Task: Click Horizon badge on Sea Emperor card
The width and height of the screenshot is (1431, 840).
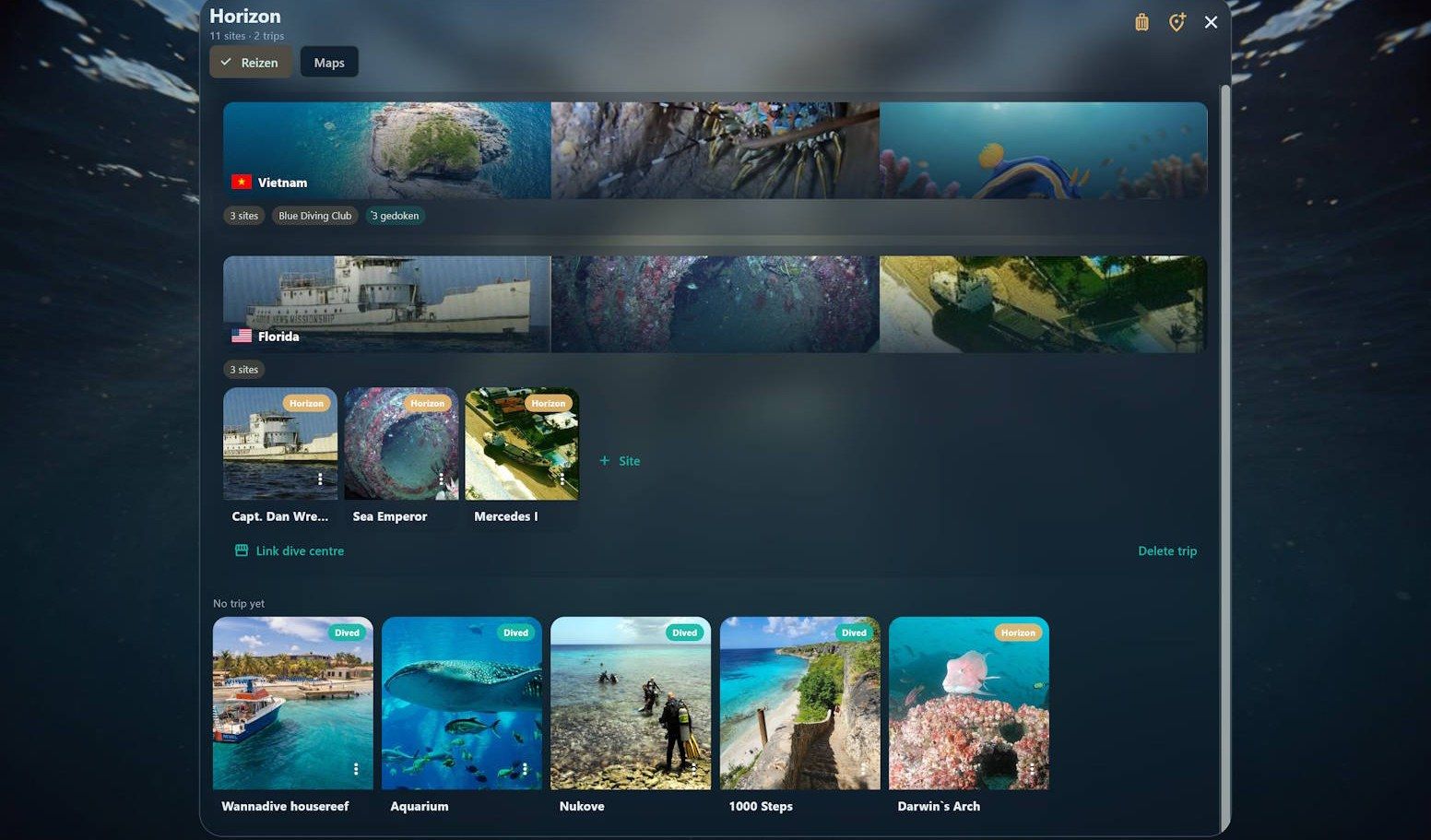Action: (427, 403)
